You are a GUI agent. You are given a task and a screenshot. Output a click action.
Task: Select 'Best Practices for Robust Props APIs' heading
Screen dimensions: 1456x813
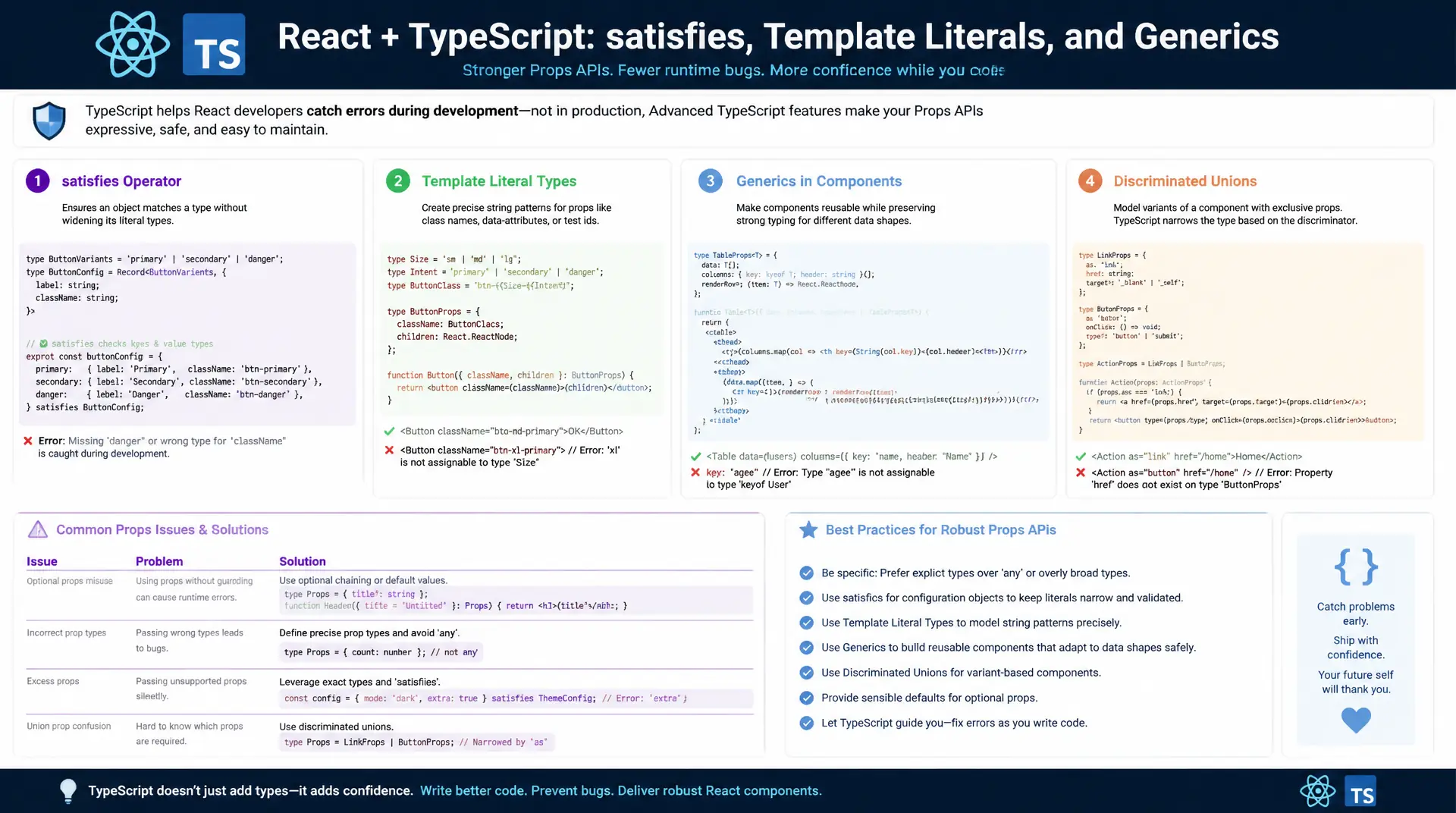click(x=941, y=529)
